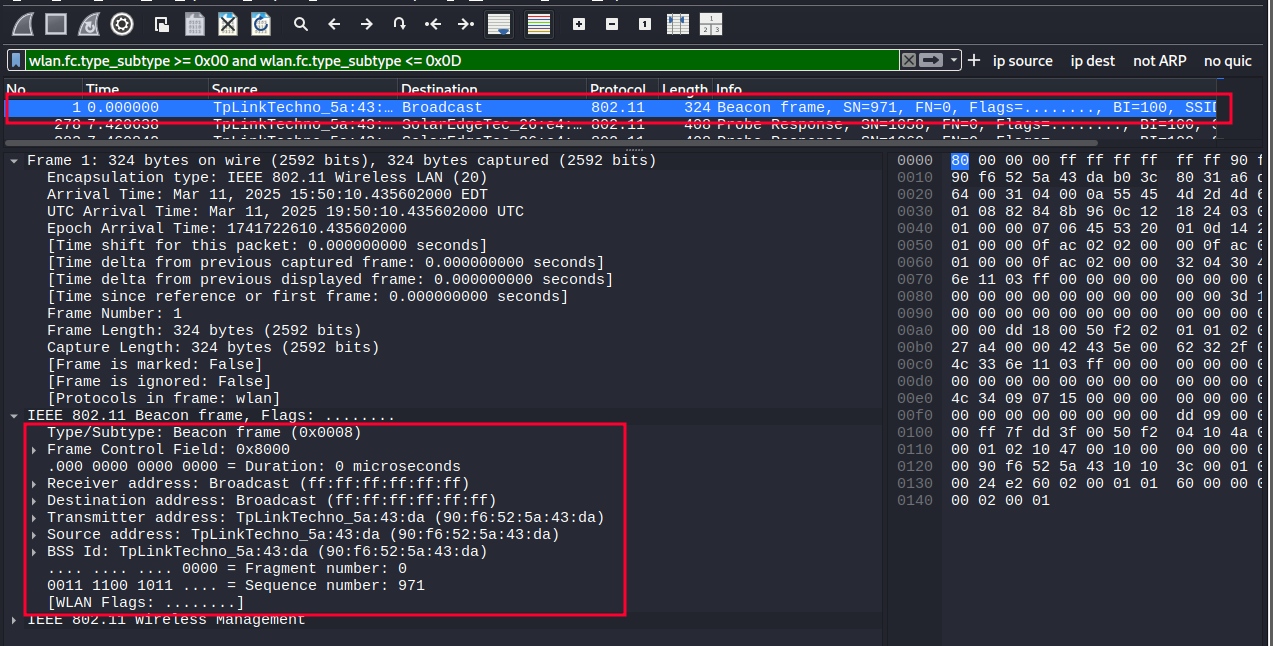1273x646 pixels.
Task: Toggle packet list colorization
Action: [x=539, y=24]
